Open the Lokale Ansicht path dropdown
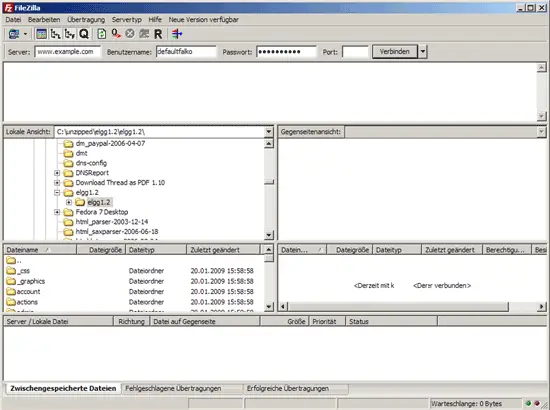Screen dimensions: 550x410 tap(269, 132)
